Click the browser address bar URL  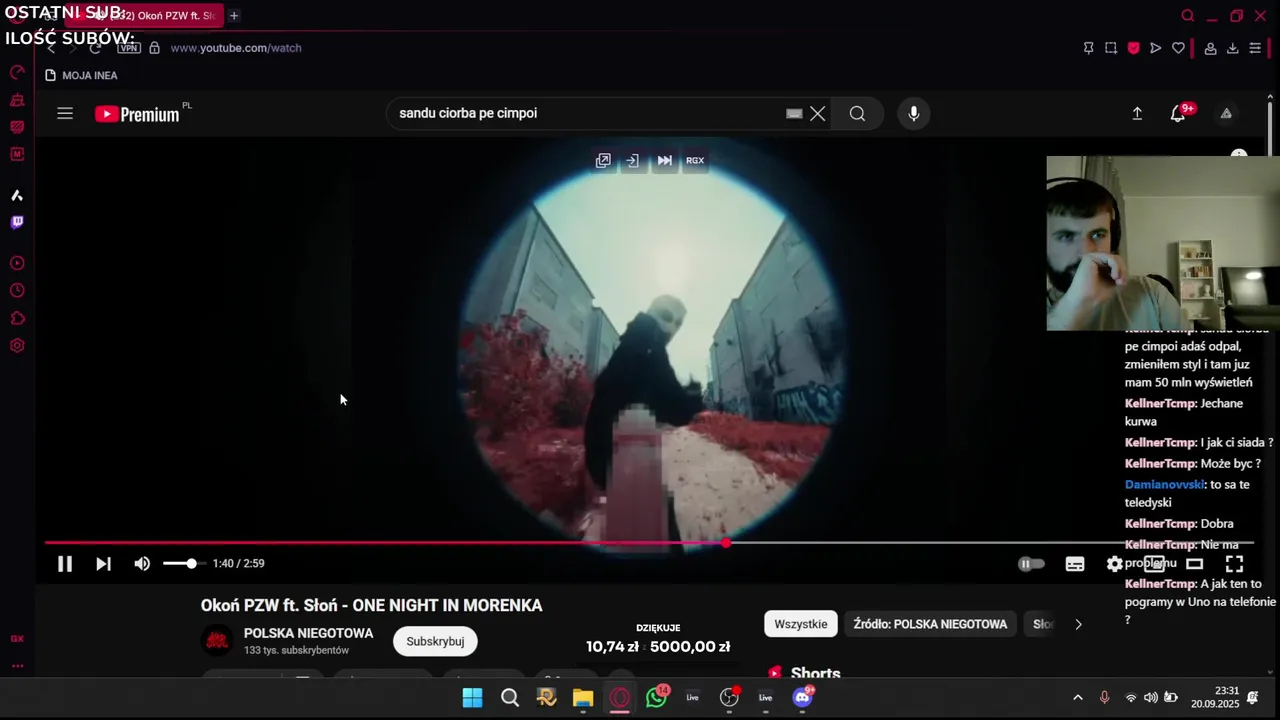(235, 48)
